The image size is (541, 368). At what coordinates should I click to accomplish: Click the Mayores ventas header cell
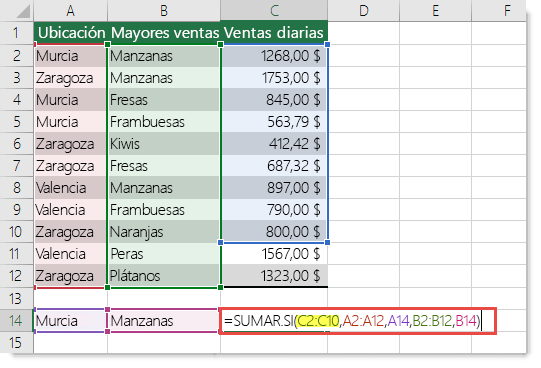164,33
